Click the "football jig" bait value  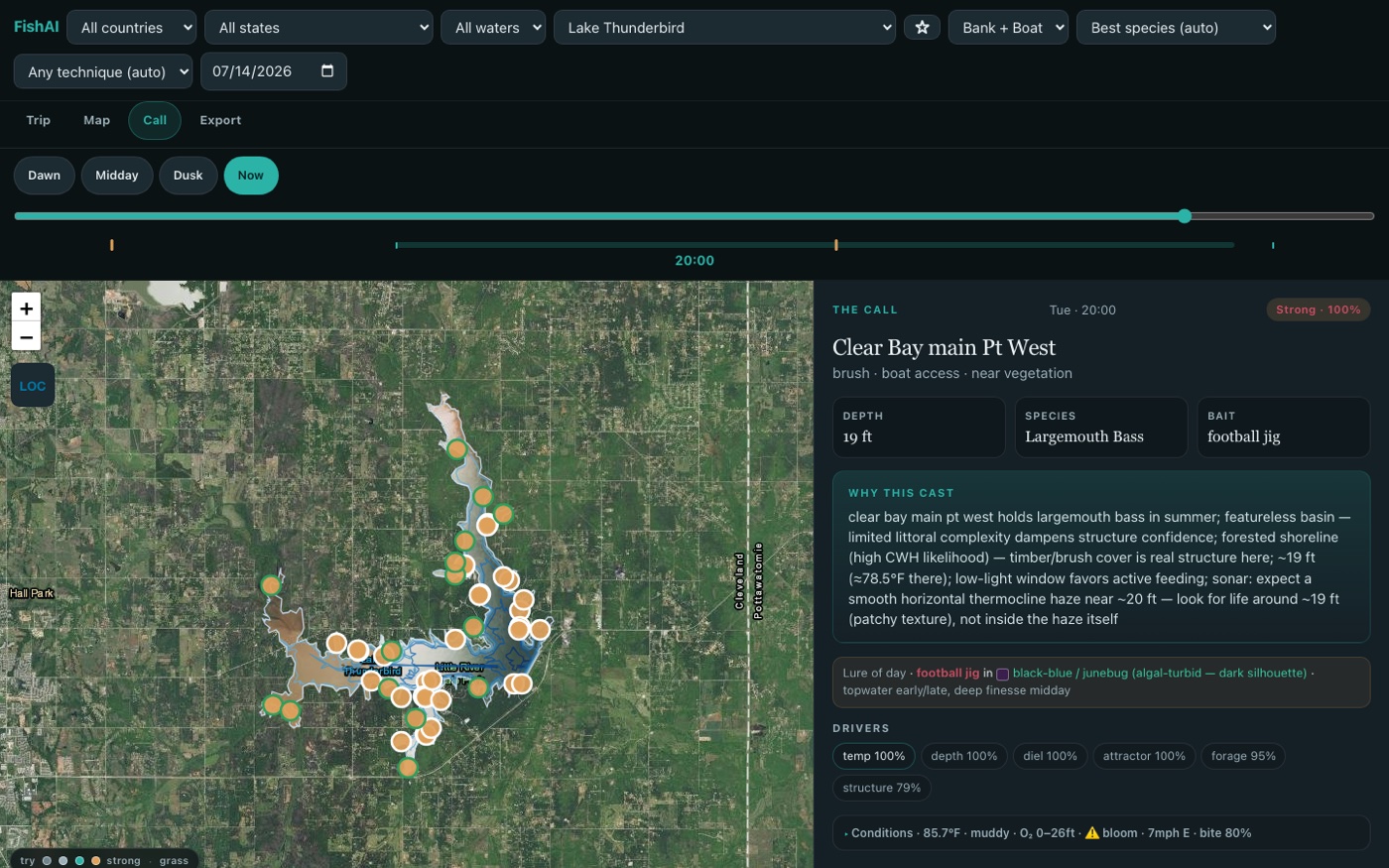pyautogui.click(x=1244, y=436)
